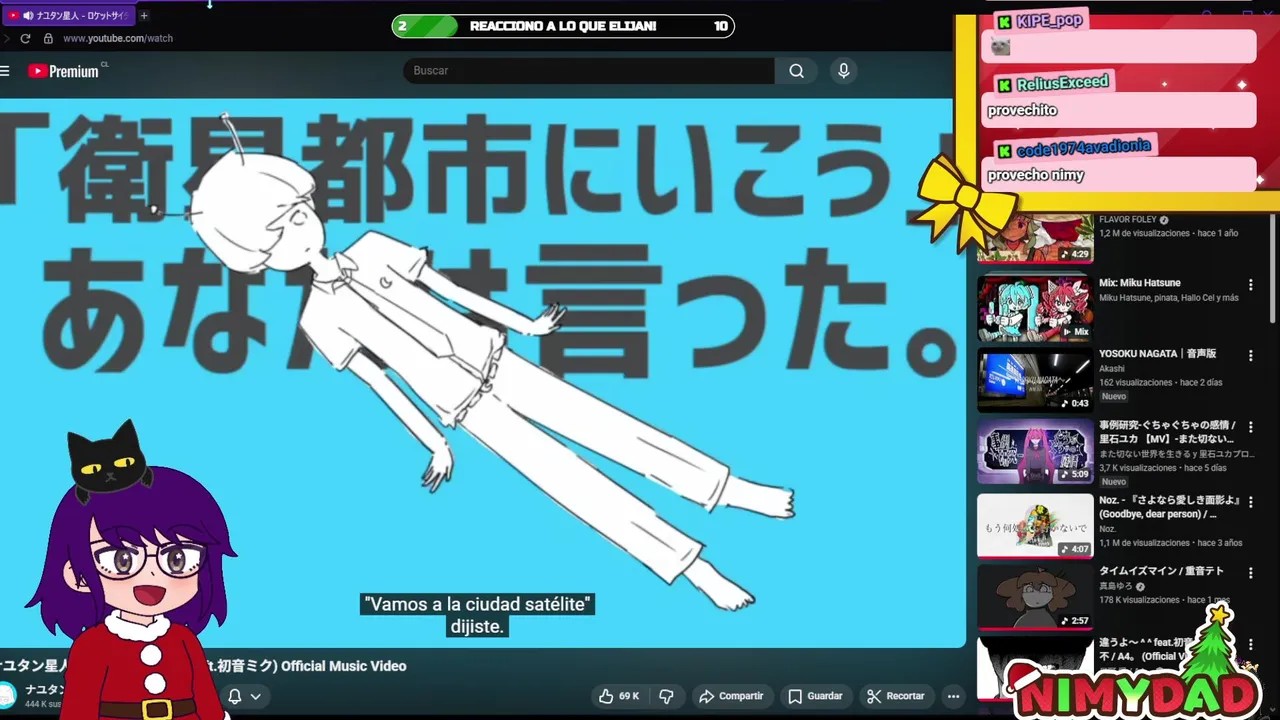This screenshot has height=720, width=1280.
Task: Open the FLAVOR FOLEY 4:29 thumbnail
Action: coord(1035,238)
